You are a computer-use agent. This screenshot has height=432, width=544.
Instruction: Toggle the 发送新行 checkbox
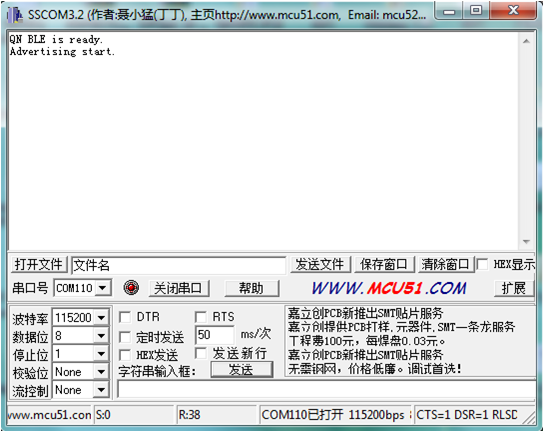[201, 353]
